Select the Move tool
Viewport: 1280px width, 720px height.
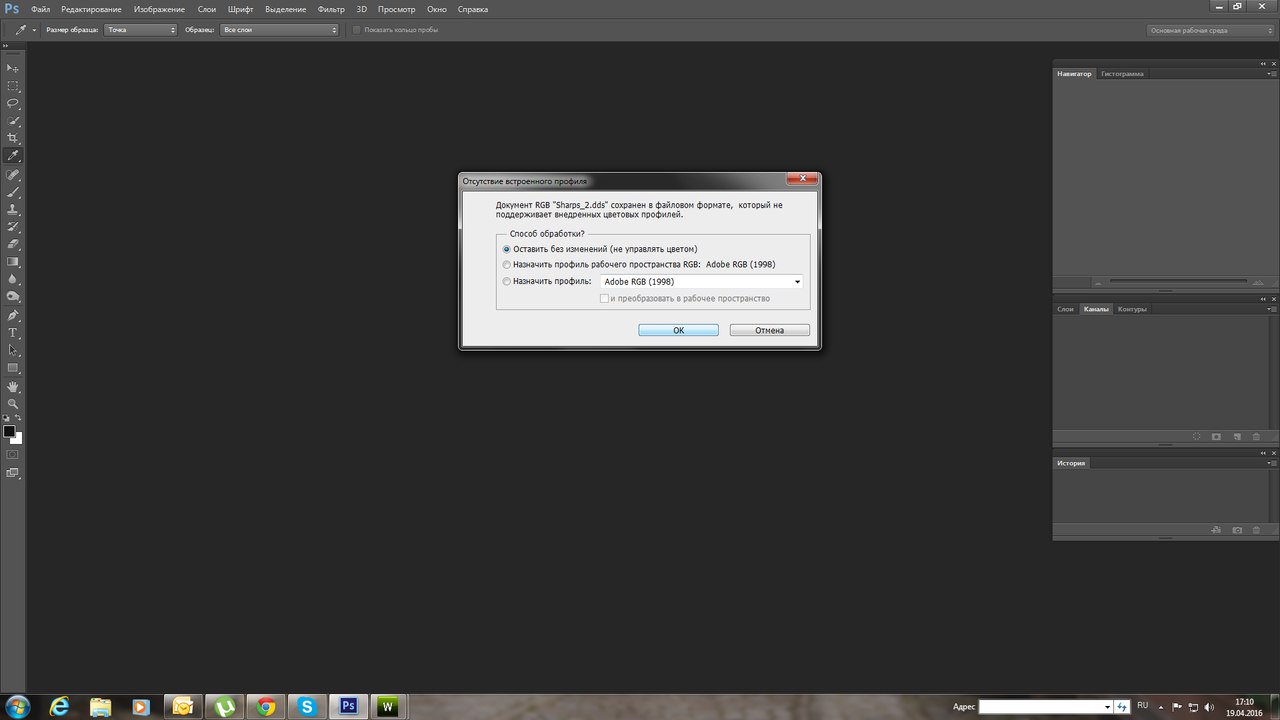click(x=13, y=67)
